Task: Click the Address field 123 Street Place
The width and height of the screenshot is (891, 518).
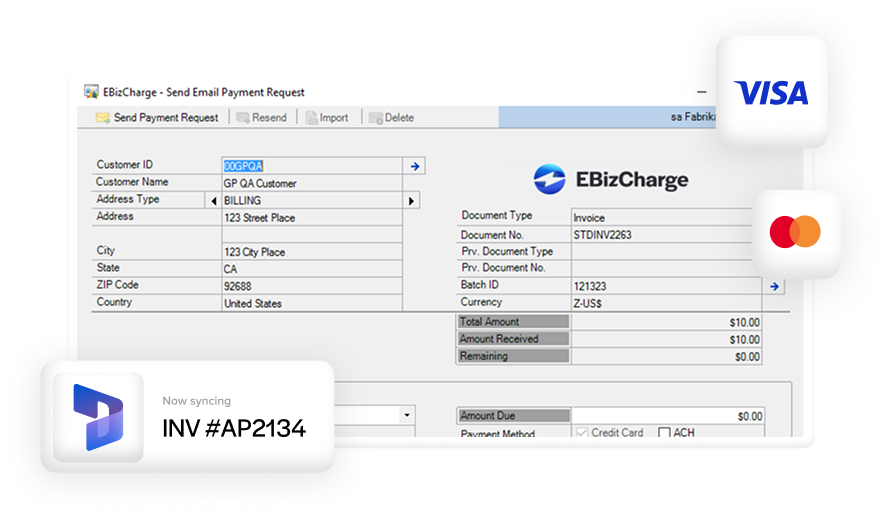Action: (312, 218)
